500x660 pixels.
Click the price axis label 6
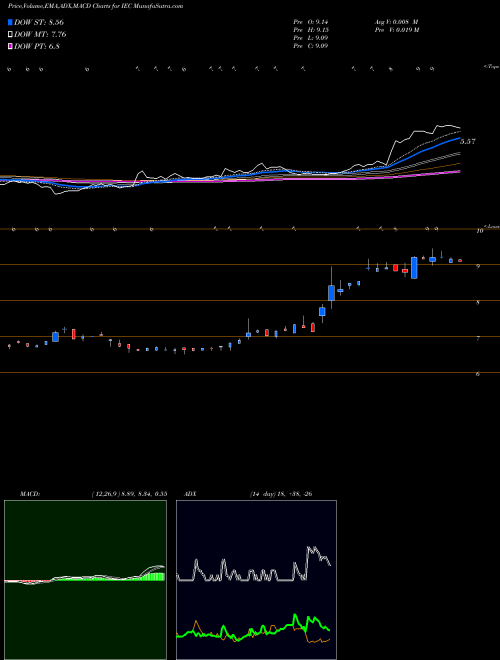[x=478, y=374]
